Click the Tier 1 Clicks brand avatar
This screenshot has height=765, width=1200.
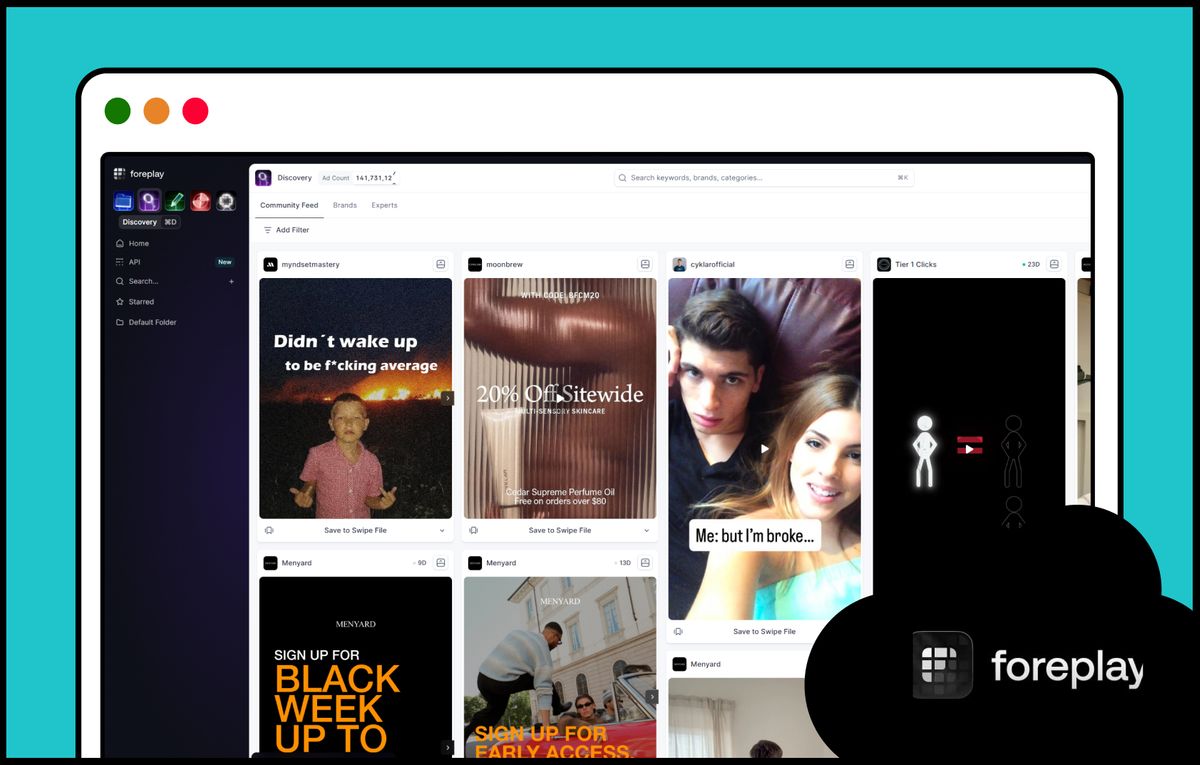pyautogui.click(x=884, y=265)
